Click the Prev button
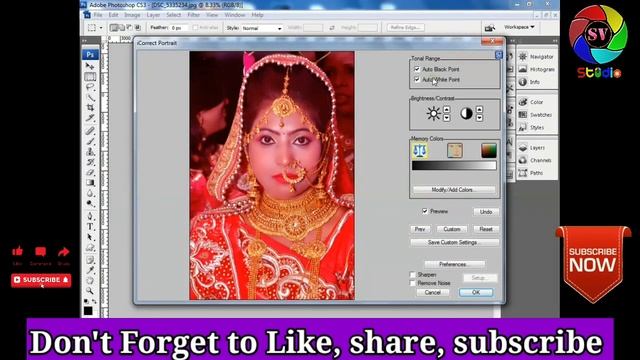Screen dimensions: 640x360 [x=420, y=229]
